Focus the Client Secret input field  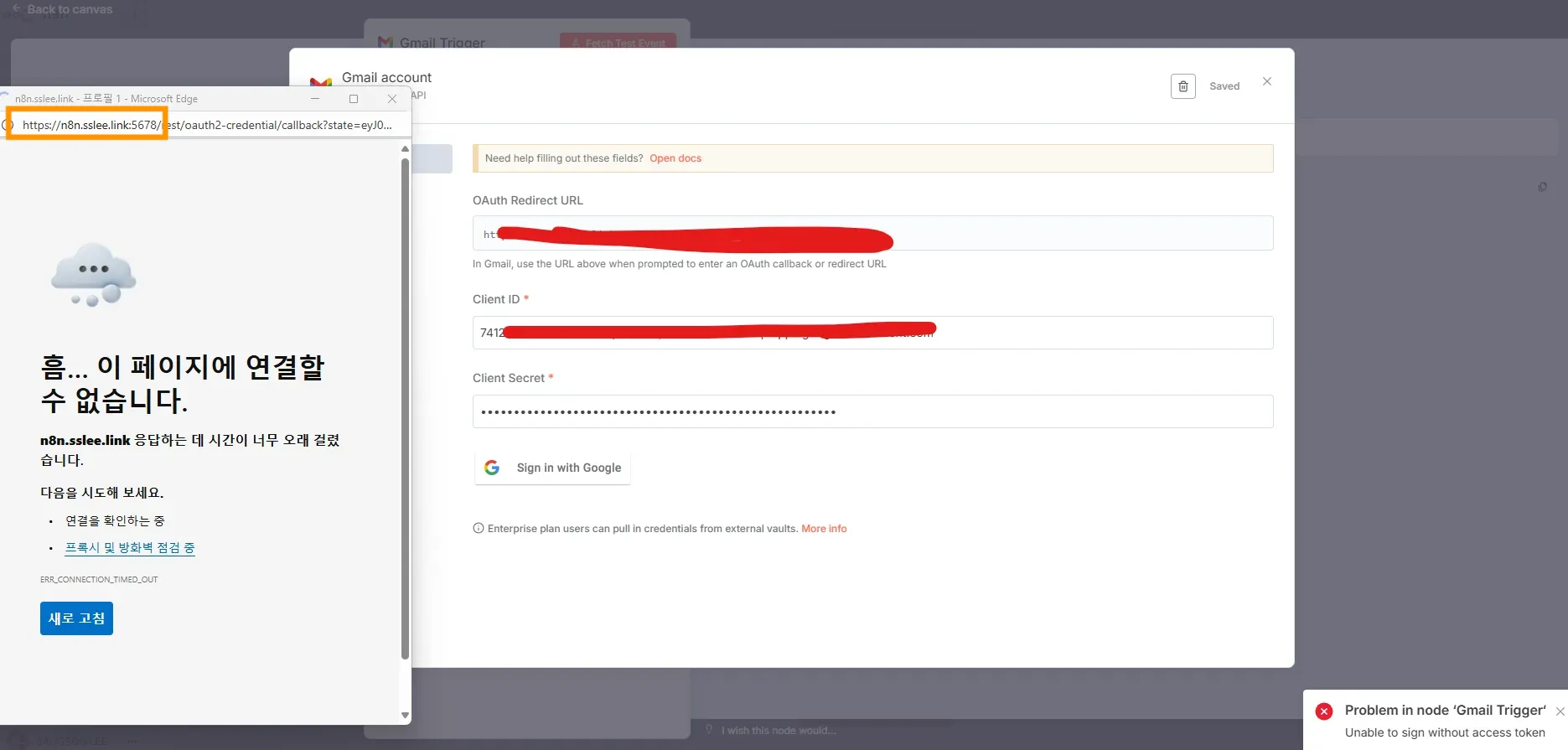coord(872,411)
